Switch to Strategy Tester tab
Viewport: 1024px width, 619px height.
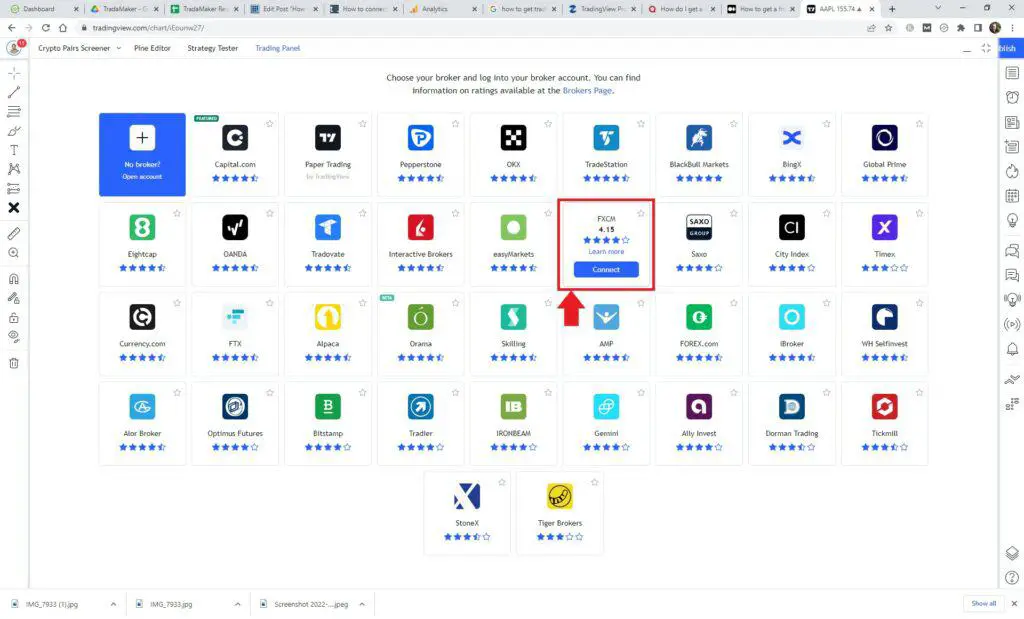tap(213, 48)
